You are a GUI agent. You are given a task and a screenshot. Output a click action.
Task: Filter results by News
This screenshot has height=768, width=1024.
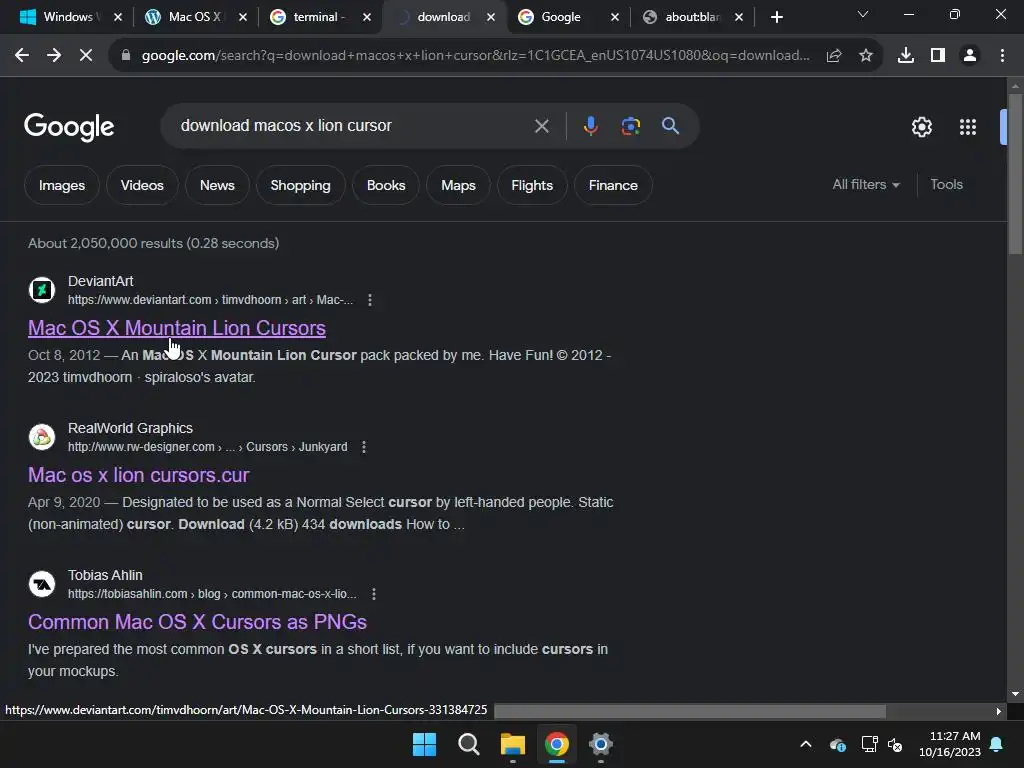217,185
